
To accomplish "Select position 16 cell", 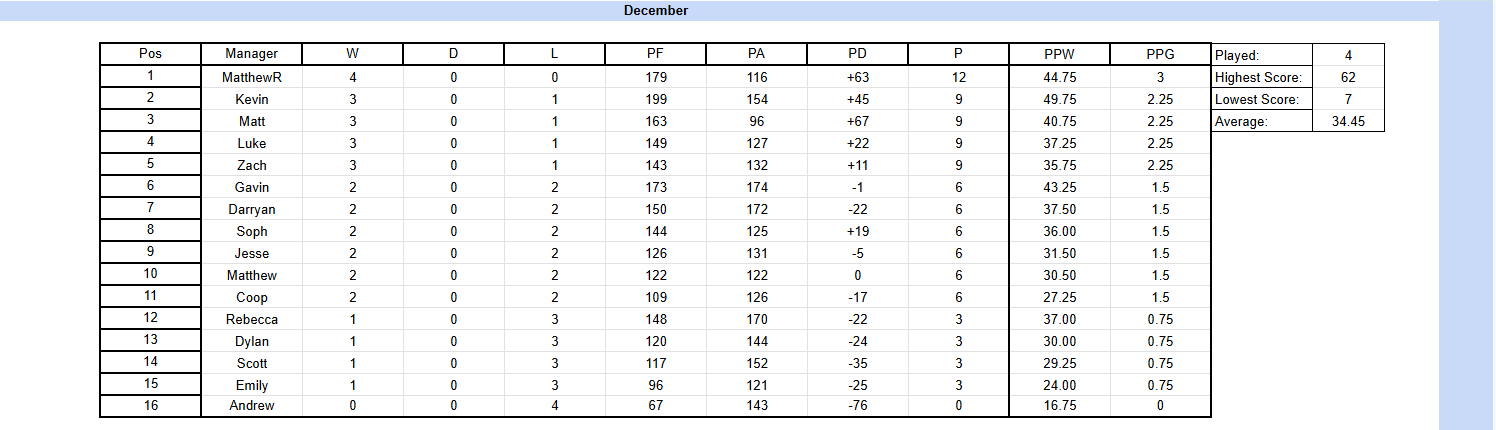I will tap(150, 405).
